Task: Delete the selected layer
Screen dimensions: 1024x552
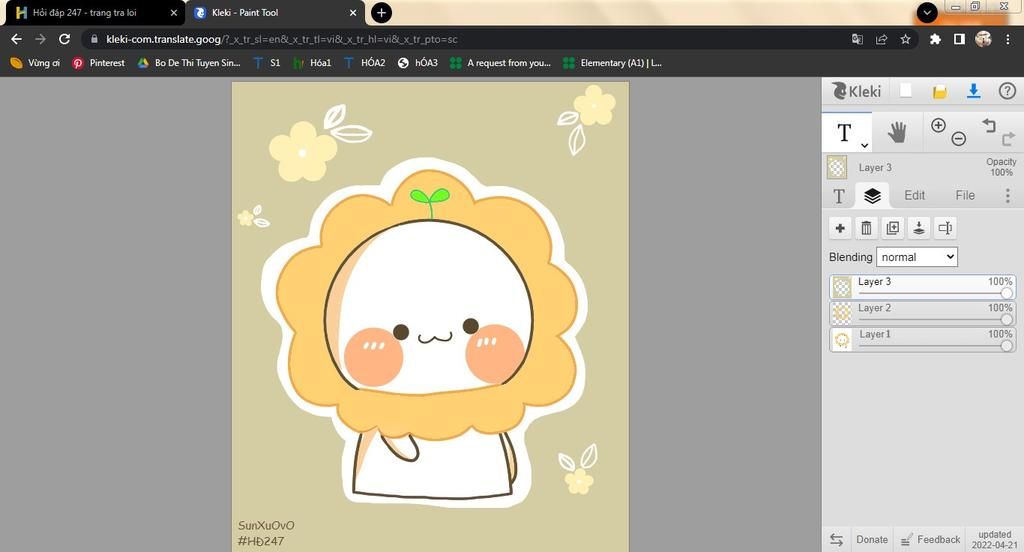Action: click(866, 228)
